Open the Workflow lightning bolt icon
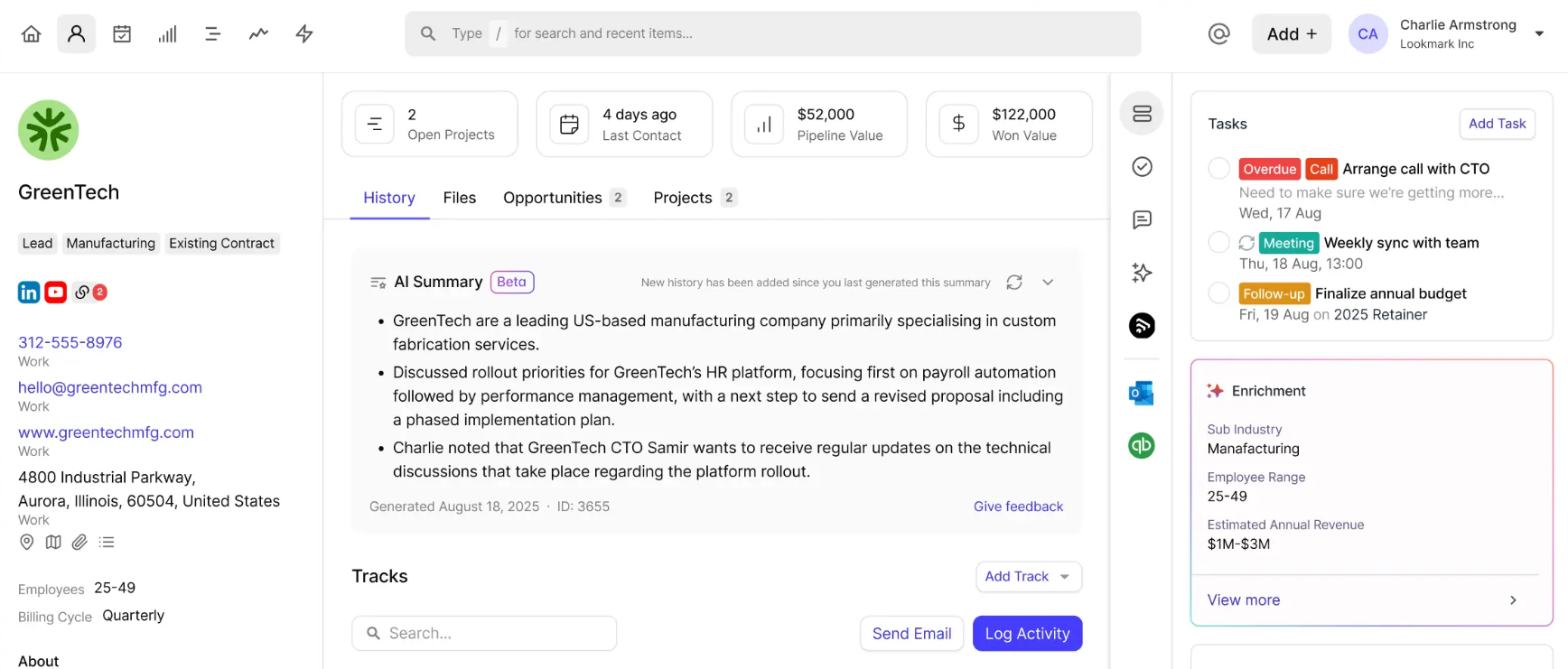Image resolution: width=1568 pixels, height=669 pixels. point(304,33)
